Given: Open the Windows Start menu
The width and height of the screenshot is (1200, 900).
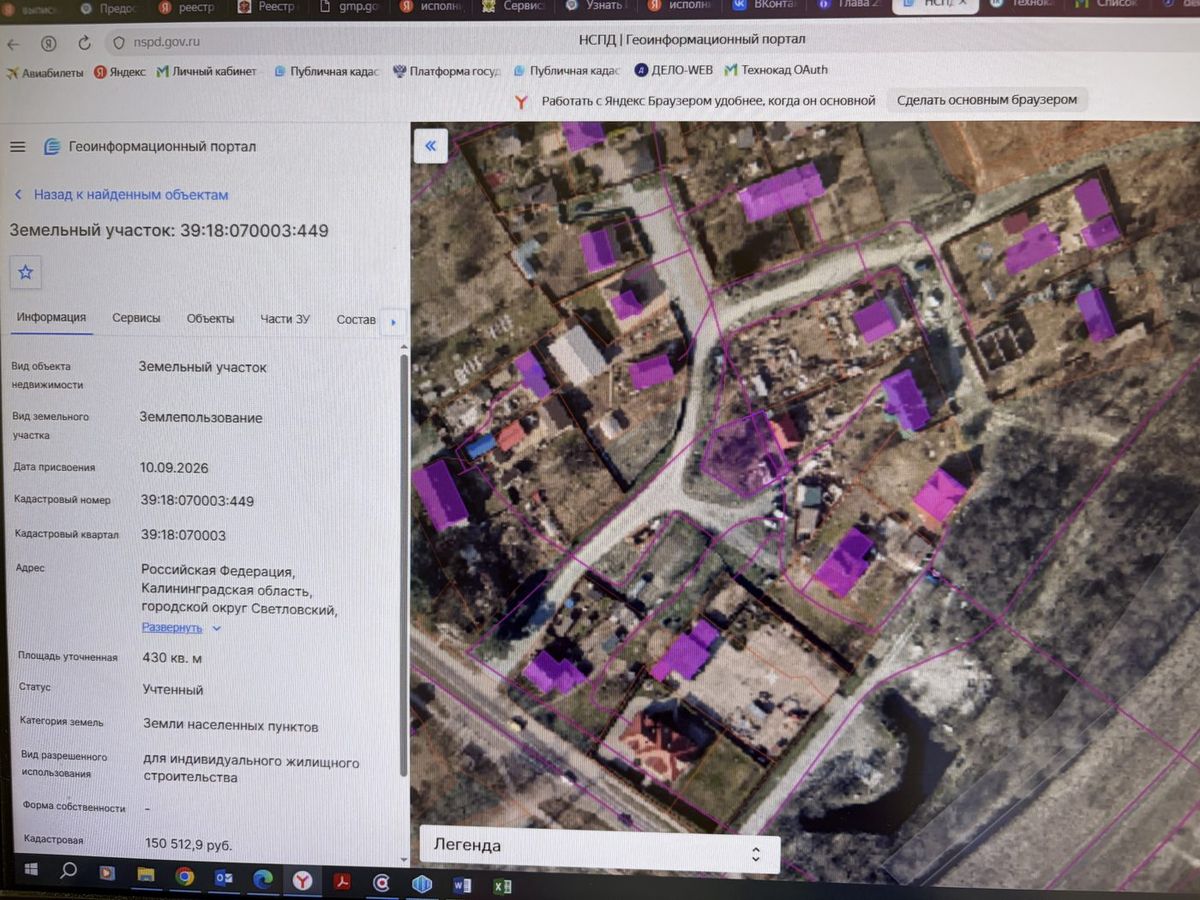Looking at the screenshot, I should coord(30,868).
